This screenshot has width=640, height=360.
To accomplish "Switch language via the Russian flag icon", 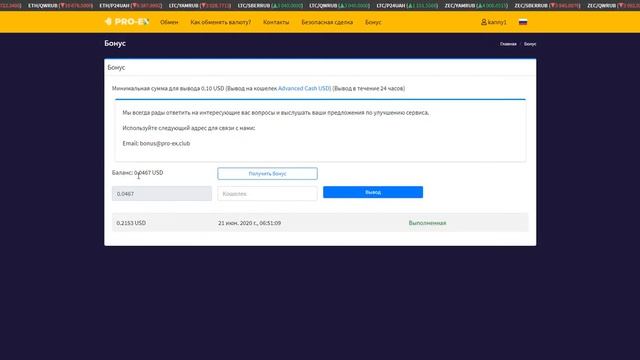I will (x=523, y=22).
